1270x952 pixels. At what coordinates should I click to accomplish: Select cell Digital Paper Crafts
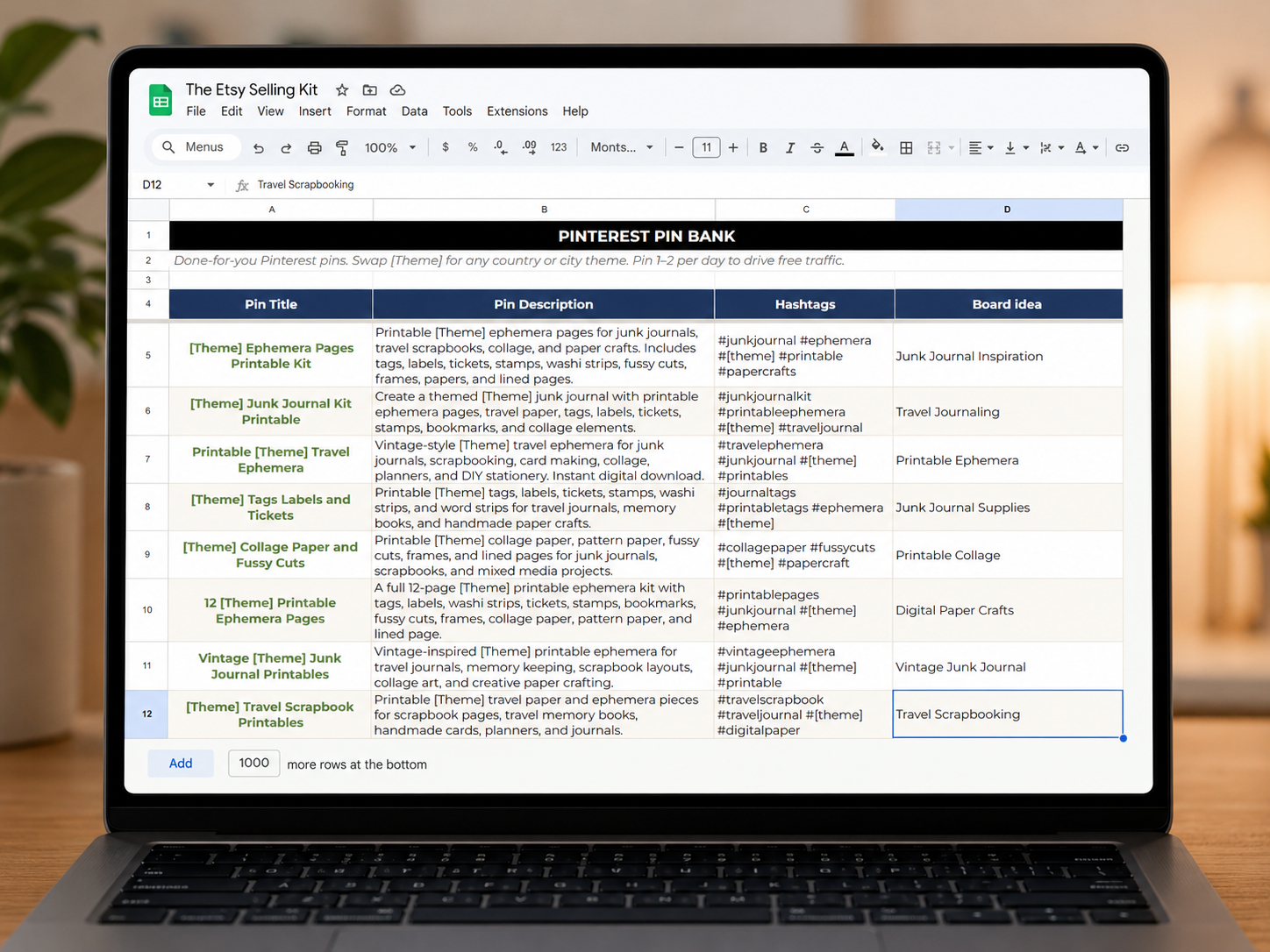click(1008, 609)
